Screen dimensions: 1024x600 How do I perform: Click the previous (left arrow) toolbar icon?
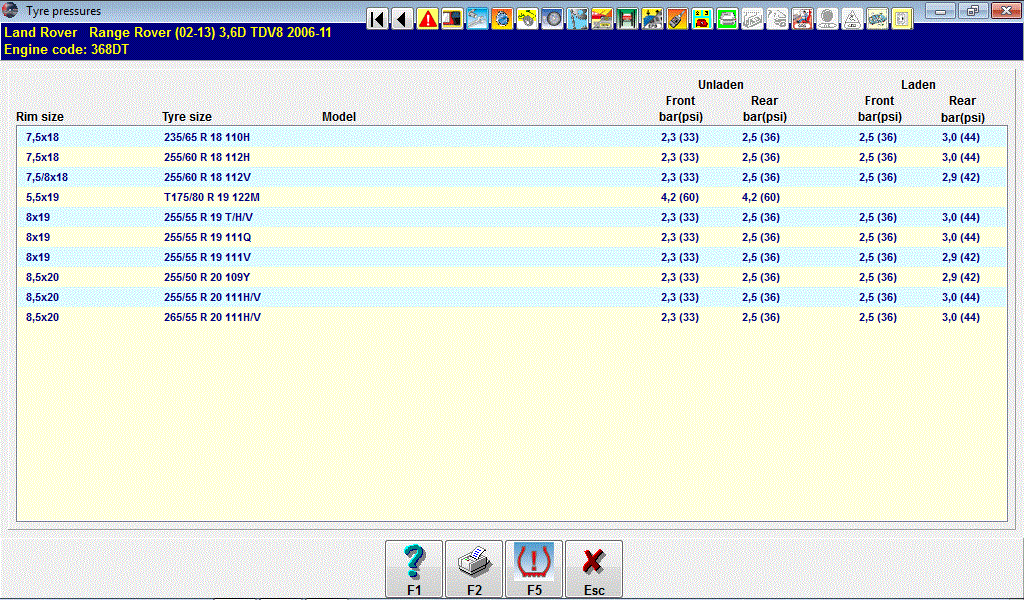click(403, 19)
